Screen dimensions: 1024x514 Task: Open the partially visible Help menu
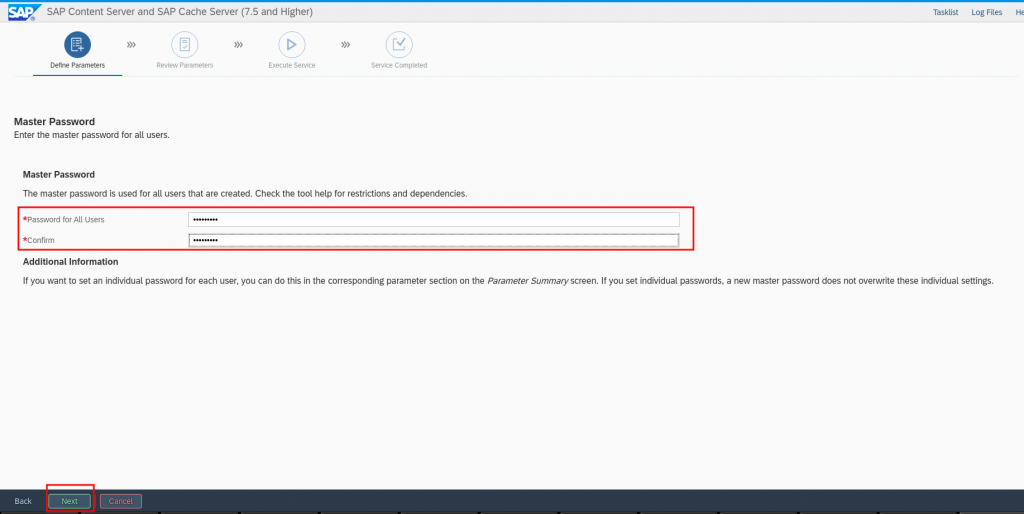tap(1017, 12)
